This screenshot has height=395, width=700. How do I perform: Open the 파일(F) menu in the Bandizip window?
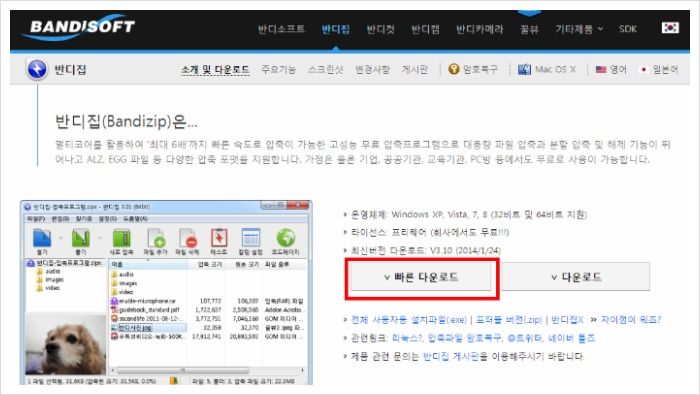click(36, 219)
